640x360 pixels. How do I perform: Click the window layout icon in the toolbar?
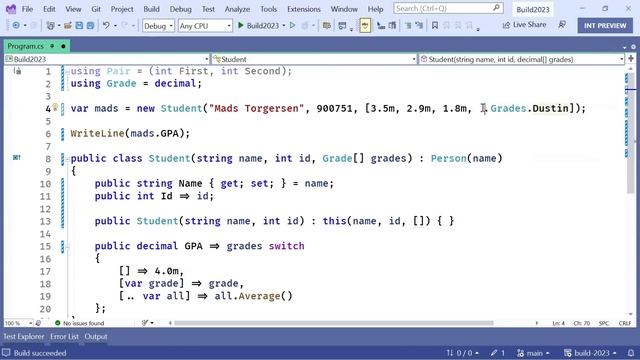(342, 25)
